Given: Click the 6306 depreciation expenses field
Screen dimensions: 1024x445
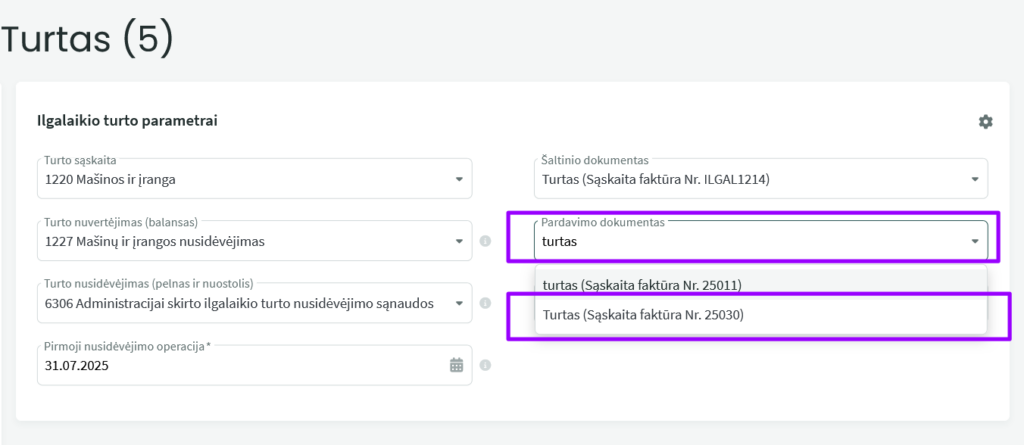Looking at the screenshot, I should (x=240, y=303).
